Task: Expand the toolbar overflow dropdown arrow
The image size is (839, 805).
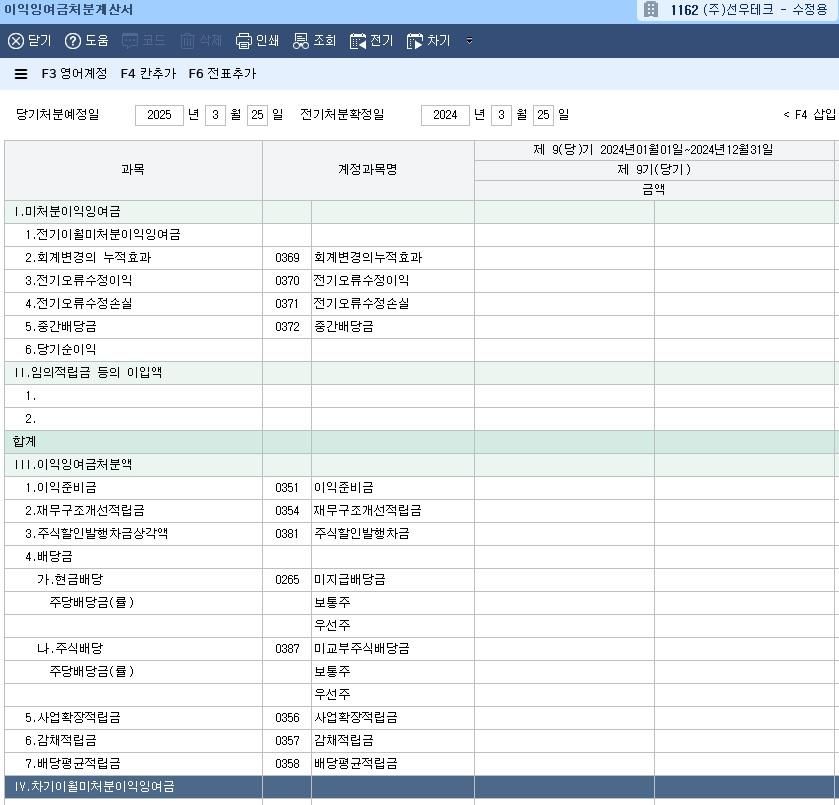Action: (x=470, y=41)
